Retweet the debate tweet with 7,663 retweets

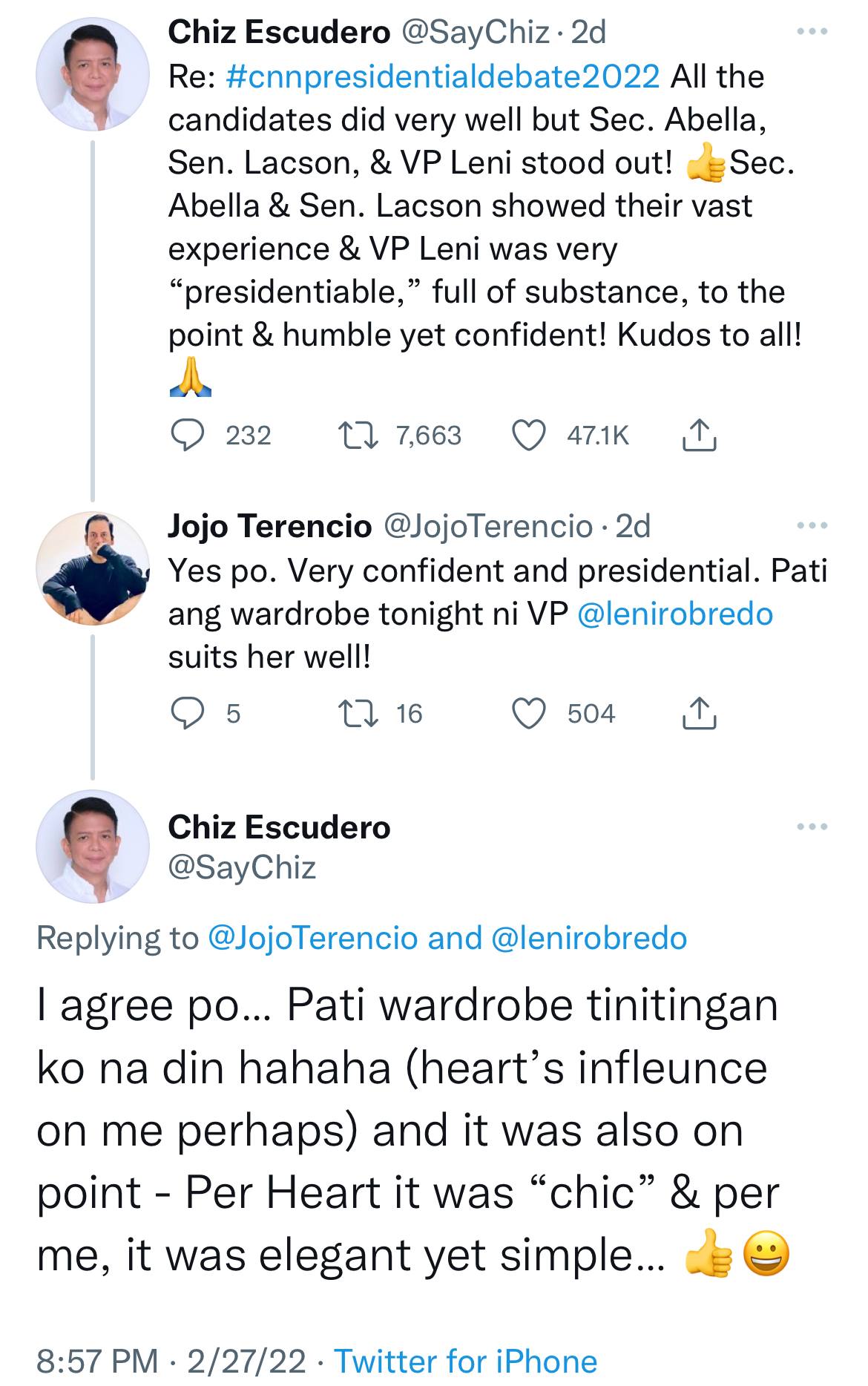pos(358,436)
